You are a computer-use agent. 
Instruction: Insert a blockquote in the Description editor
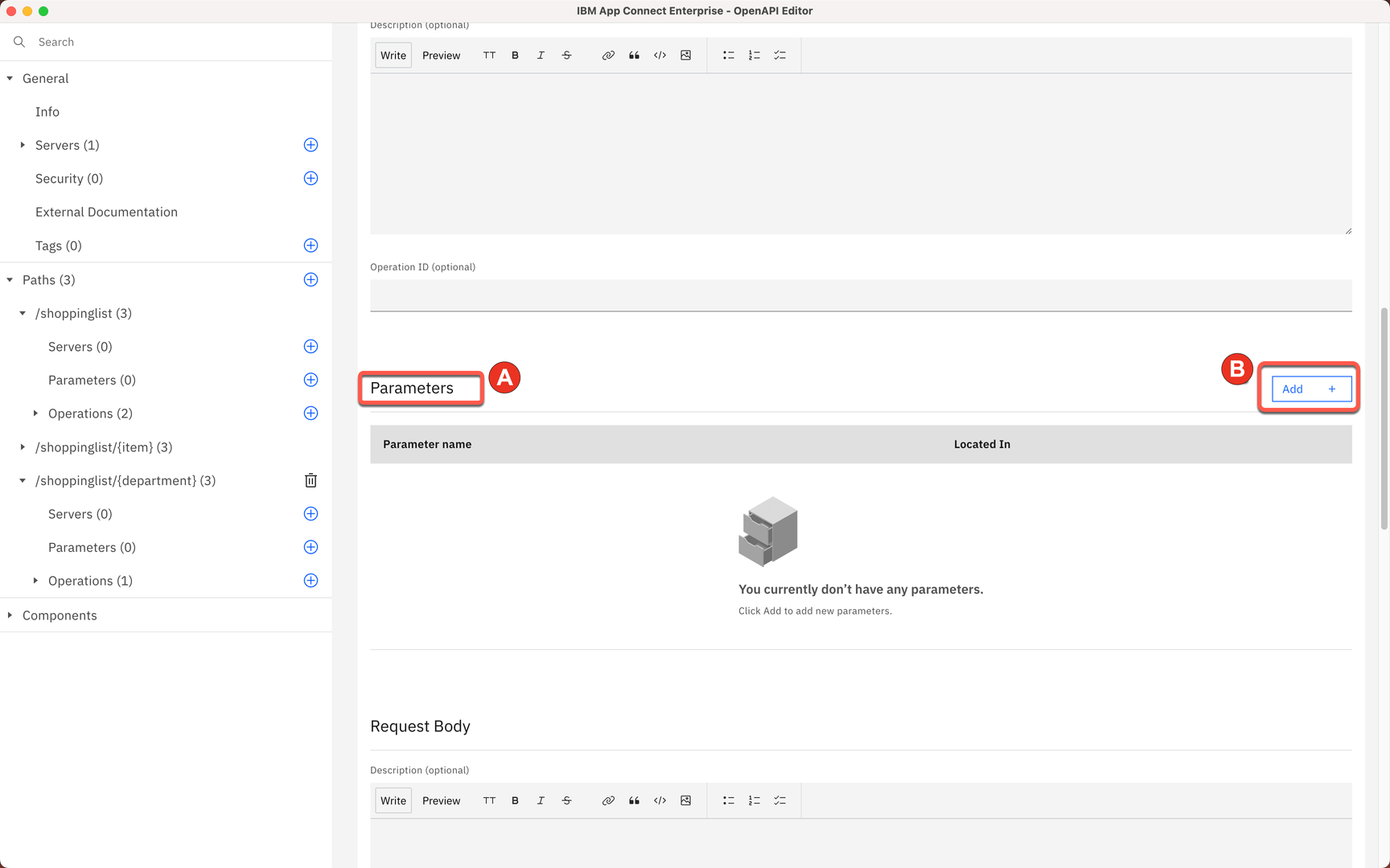coord(634,55)
